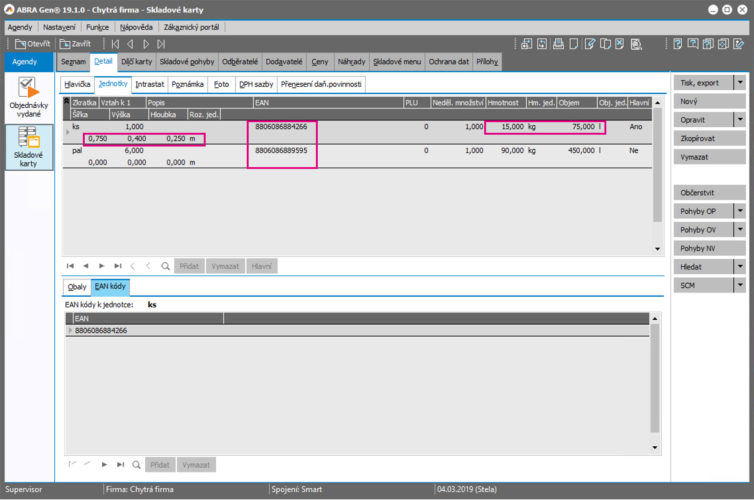Go to last record in top toolbar
754x500 pixels.
[x=162, y=44]
